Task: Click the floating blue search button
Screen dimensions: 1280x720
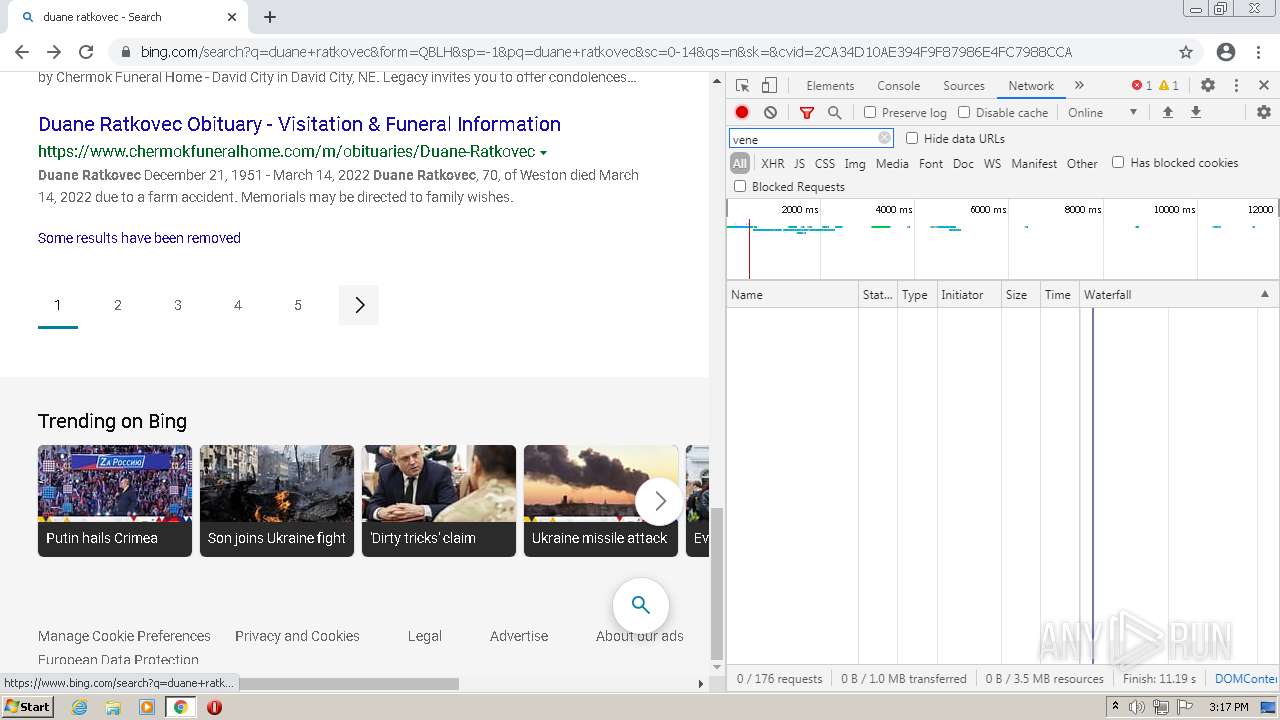Action: tap(641, 605)
